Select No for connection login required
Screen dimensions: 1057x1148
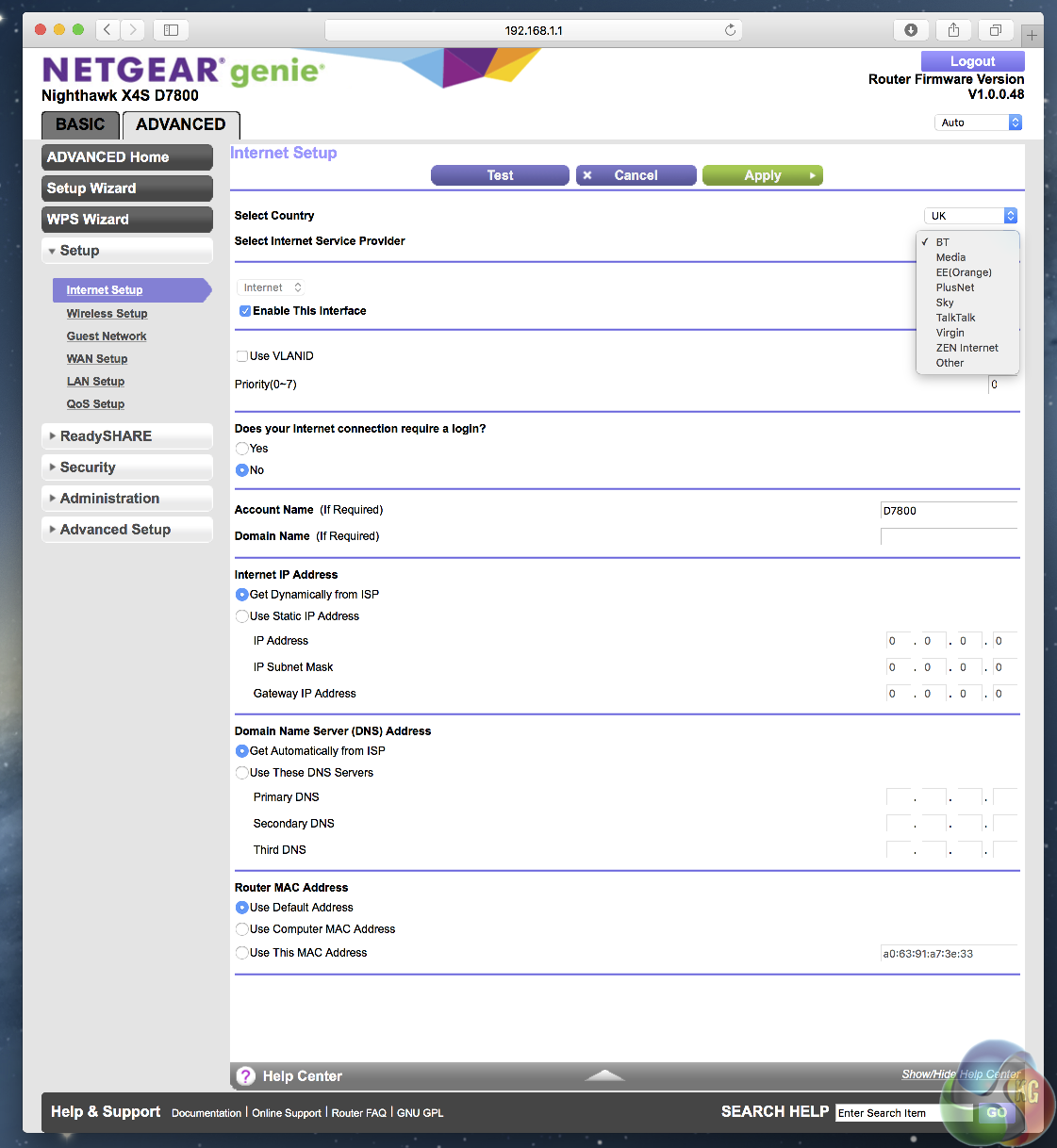[x=242, y=470]
